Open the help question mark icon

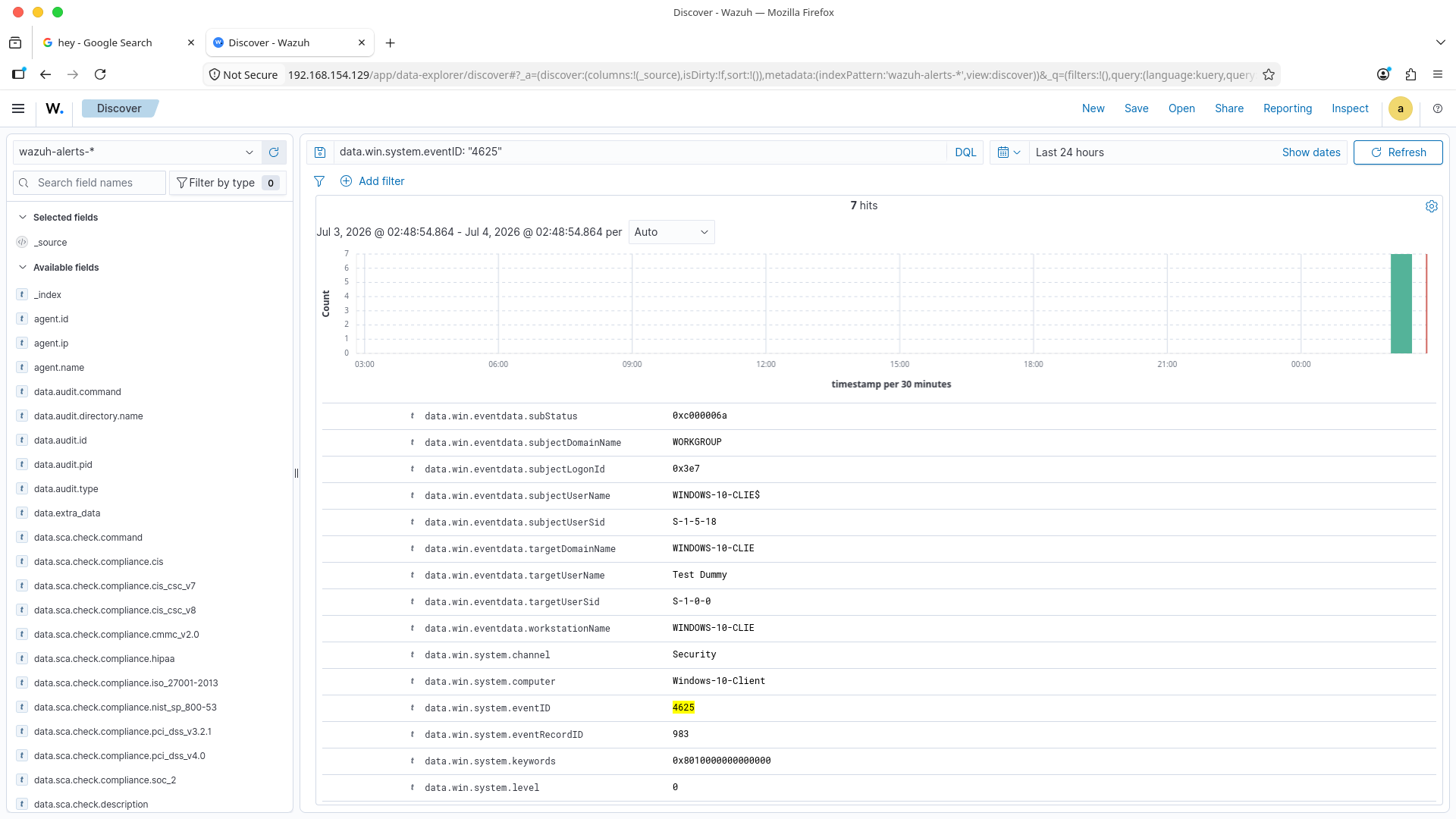point(1438,108)
